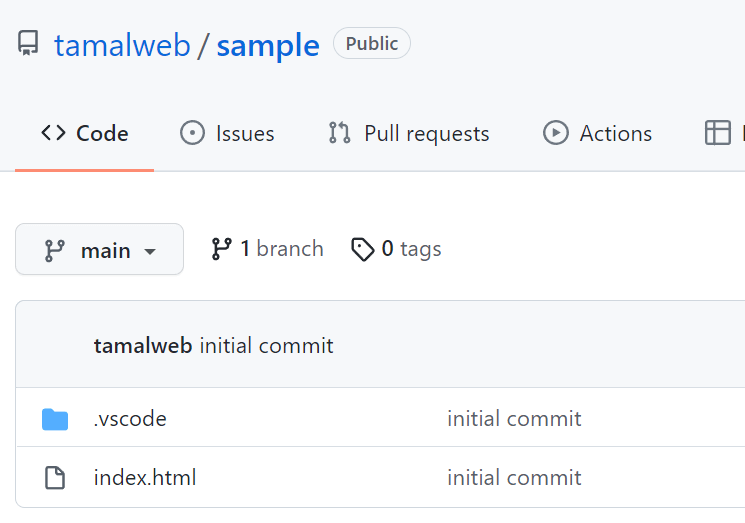Click the repository book icon
The image size is (745, 523).
point(28,43)
